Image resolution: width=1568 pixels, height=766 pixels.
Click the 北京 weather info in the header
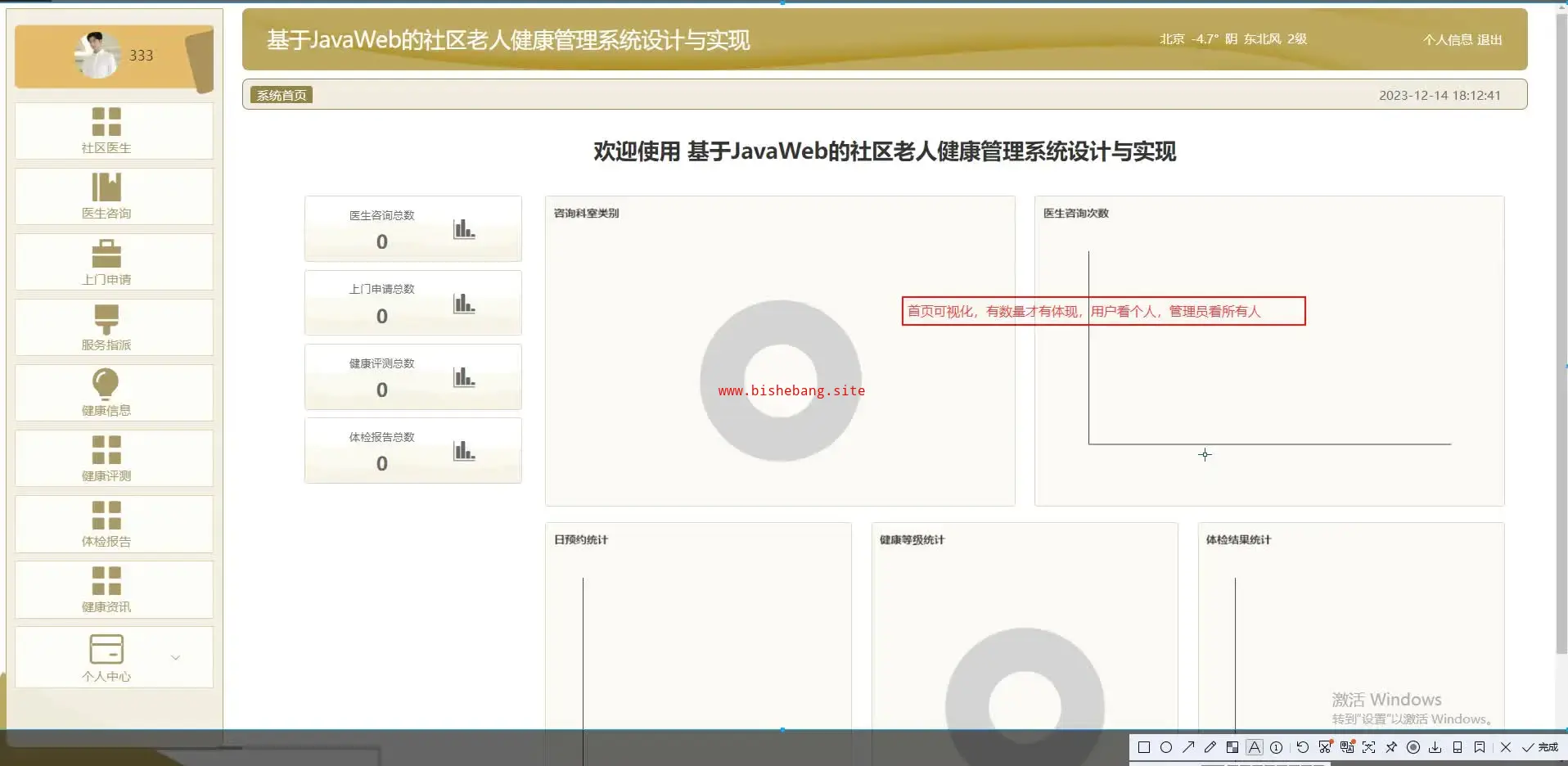pos(1232,38)
